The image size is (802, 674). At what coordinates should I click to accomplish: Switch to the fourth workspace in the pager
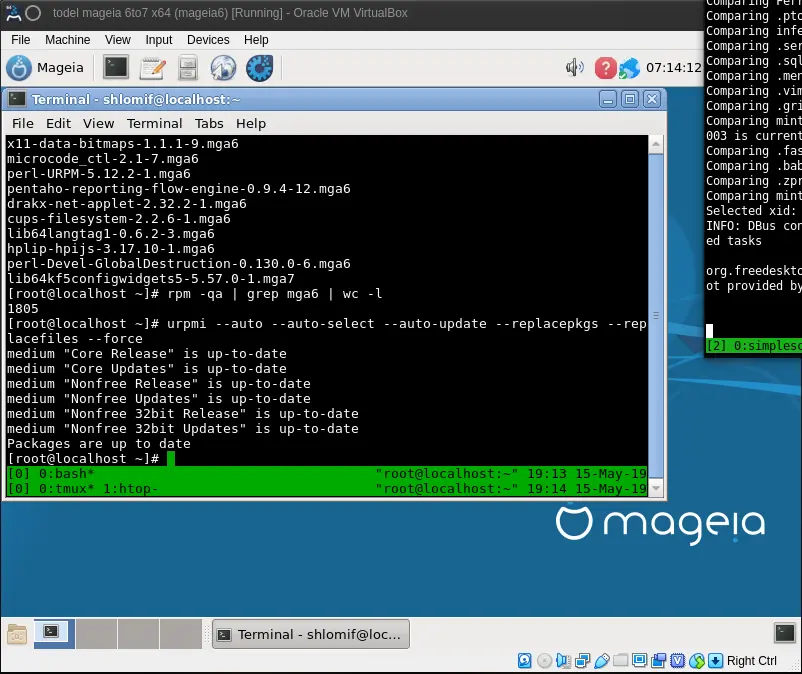pos(181,634)
